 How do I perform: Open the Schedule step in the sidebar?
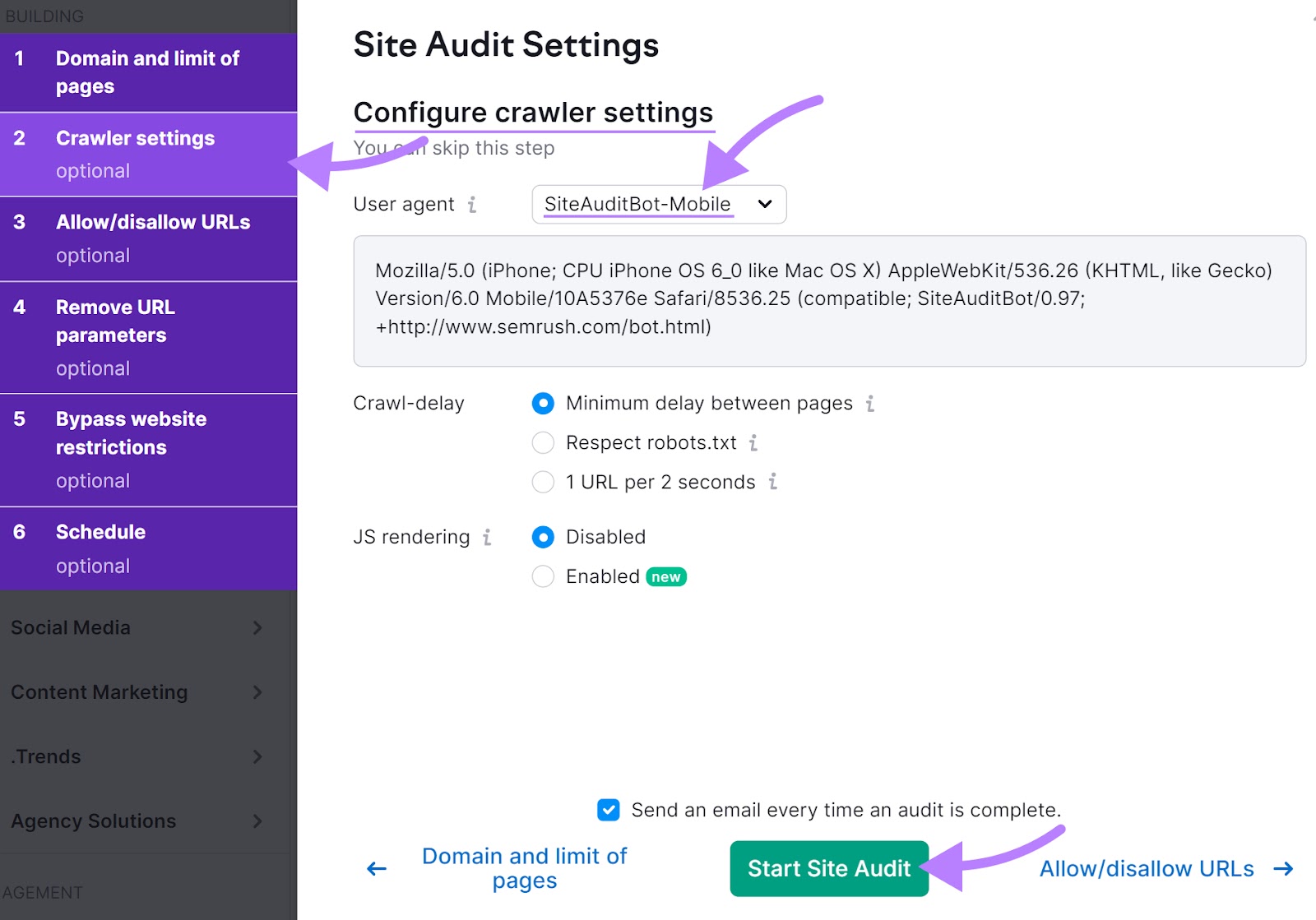148,547
